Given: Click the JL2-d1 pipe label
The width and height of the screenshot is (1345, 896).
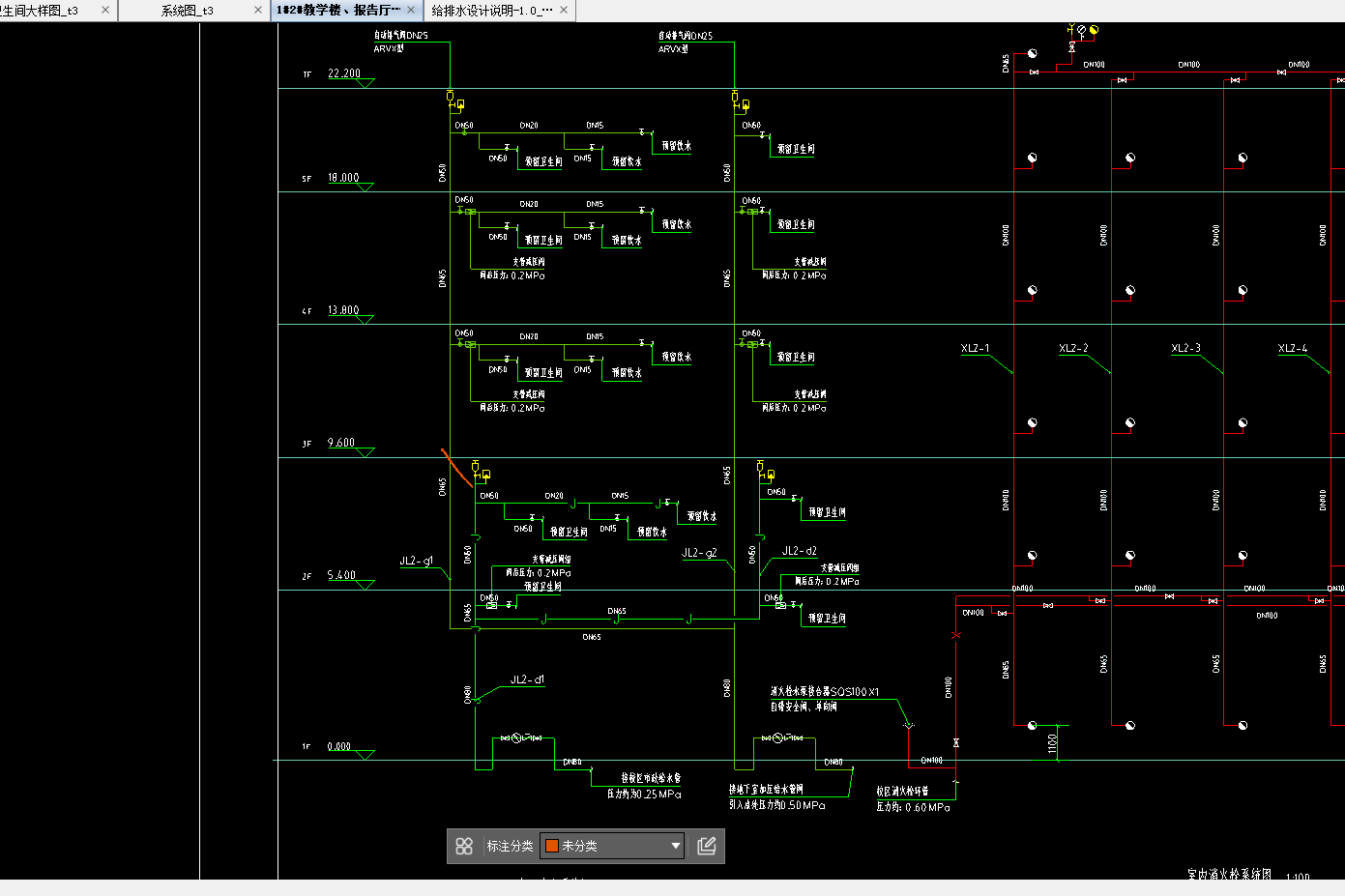Looking at the screenshot, I should [527, 679].
